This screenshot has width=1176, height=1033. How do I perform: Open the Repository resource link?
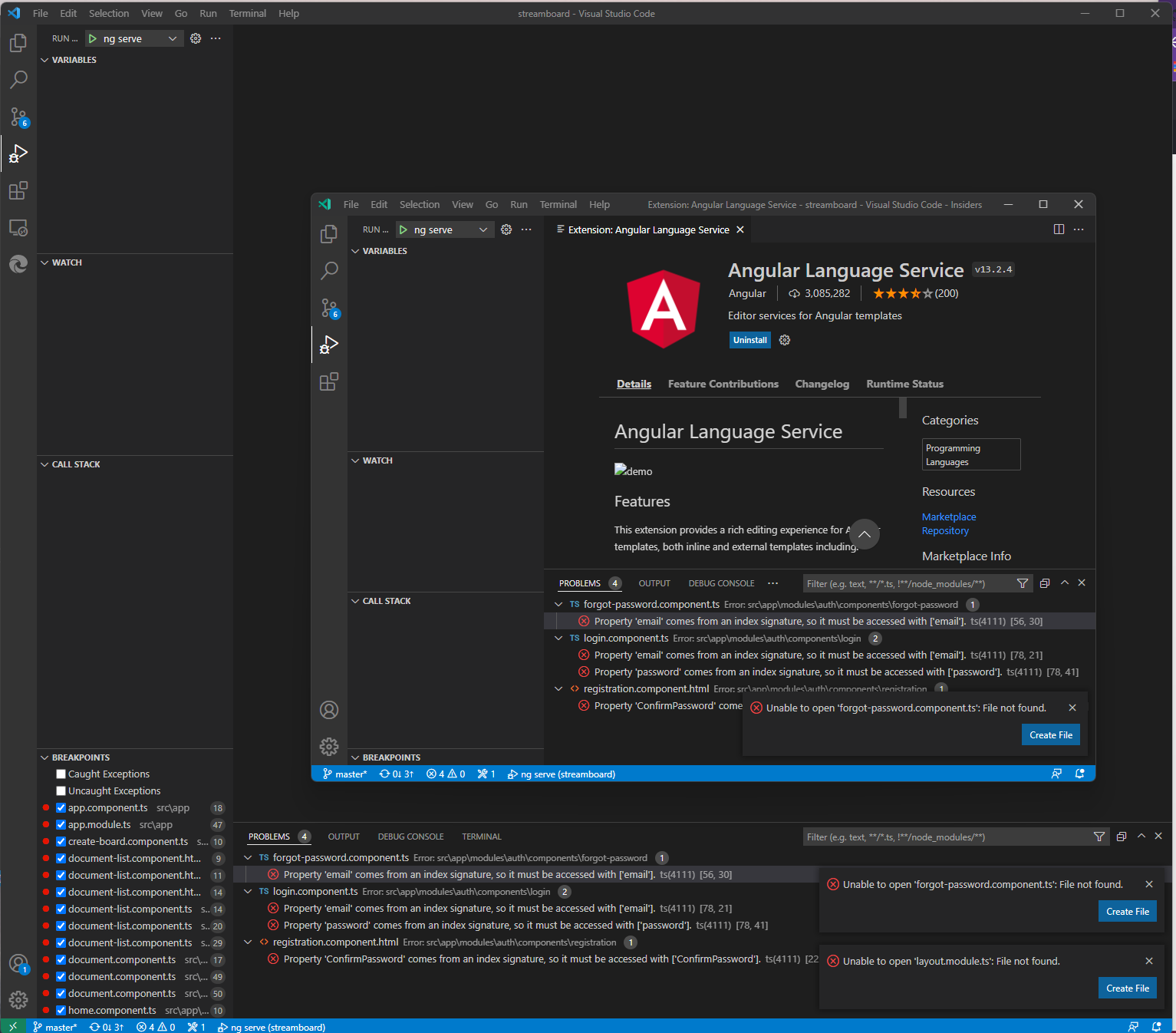click(x=945, y=531)
